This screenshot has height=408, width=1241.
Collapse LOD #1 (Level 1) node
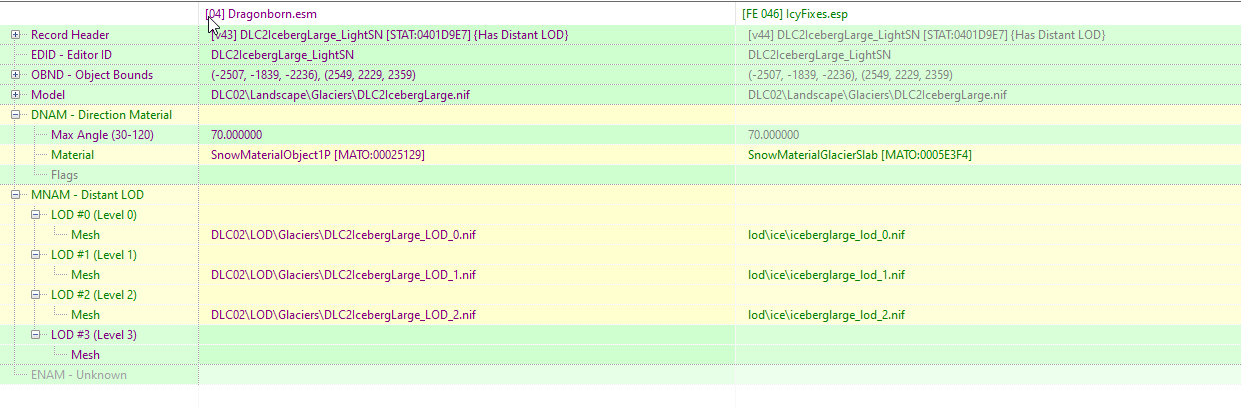click(x=36, y=255)
